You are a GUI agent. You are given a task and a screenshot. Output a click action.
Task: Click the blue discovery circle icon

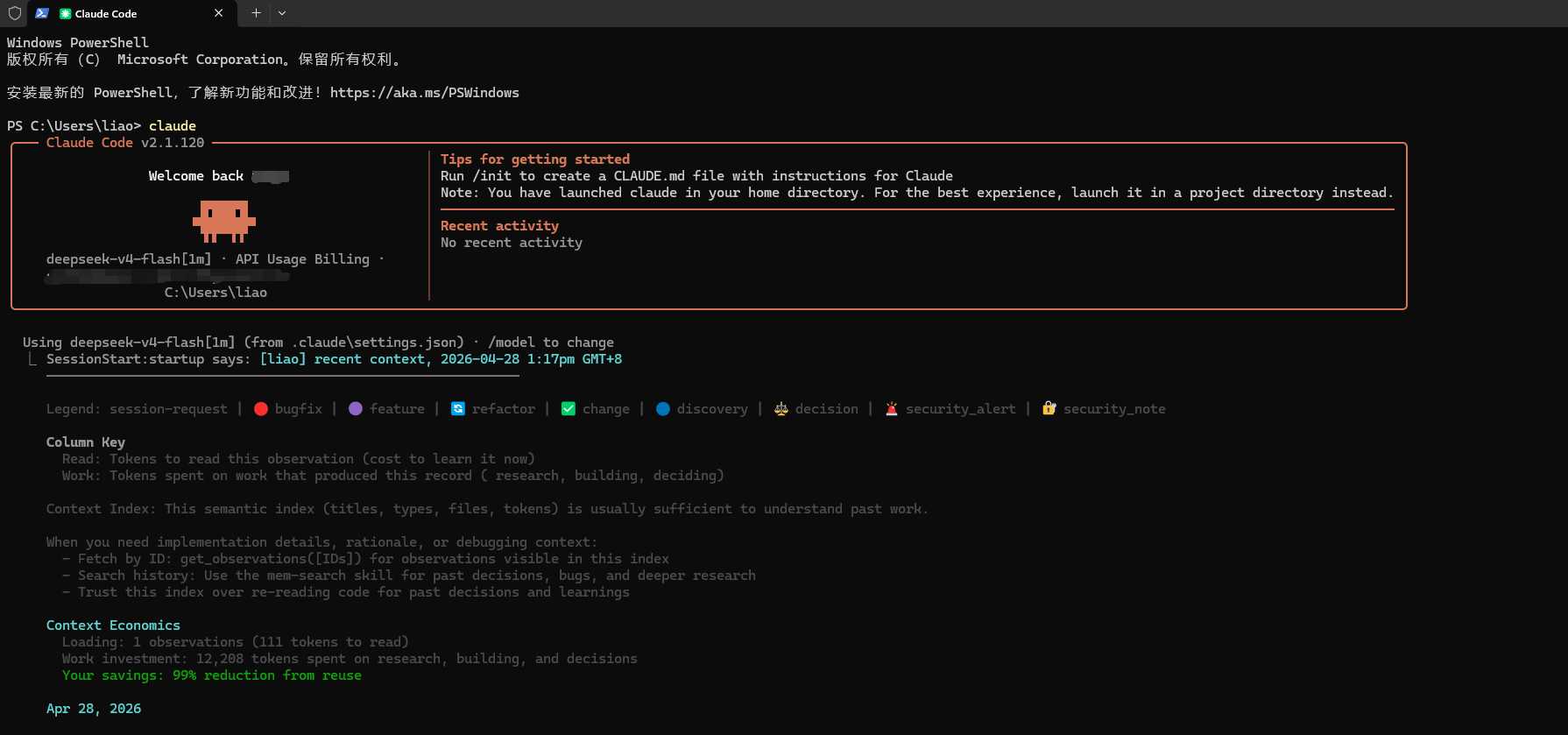(663, 409)
